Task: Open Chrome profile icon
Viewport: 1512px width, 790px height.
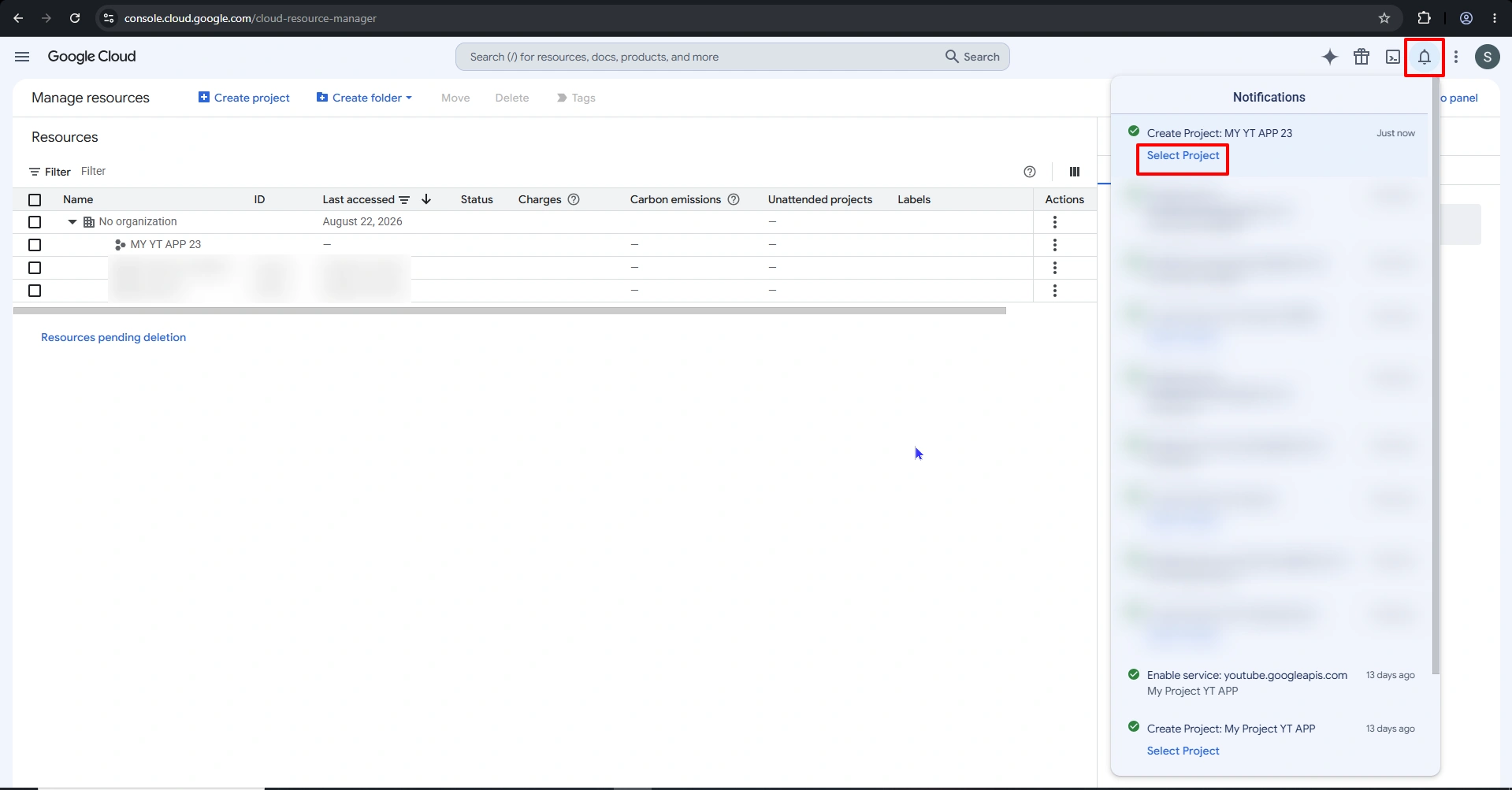Action: point(1466,18)
